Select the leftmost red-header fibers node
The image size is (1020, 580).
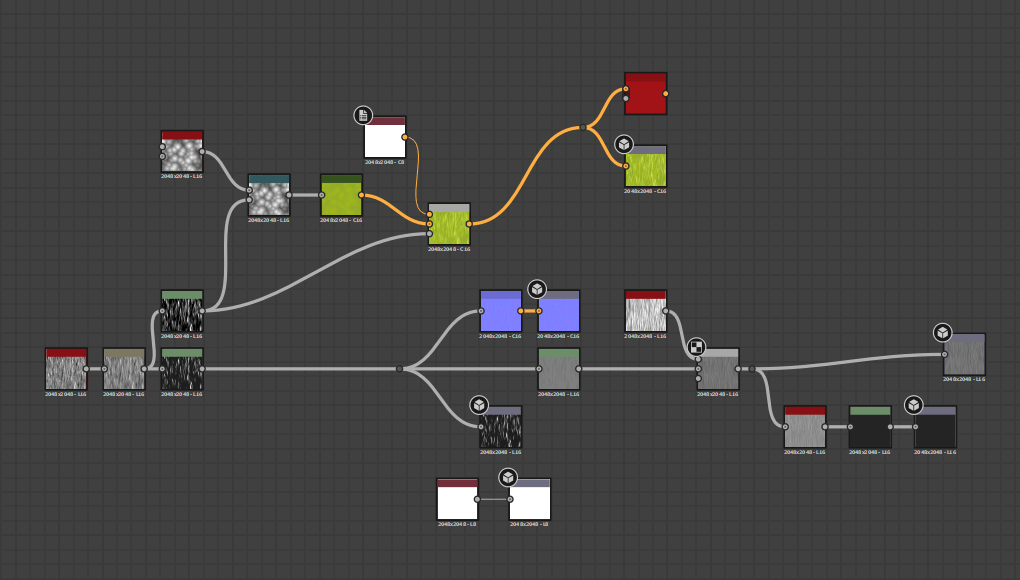(66, 370)
